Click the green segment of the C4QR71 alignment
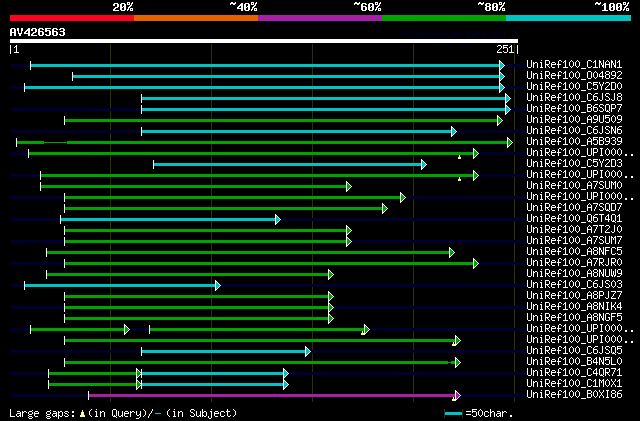The image size is (640, 421). [93, 374]
